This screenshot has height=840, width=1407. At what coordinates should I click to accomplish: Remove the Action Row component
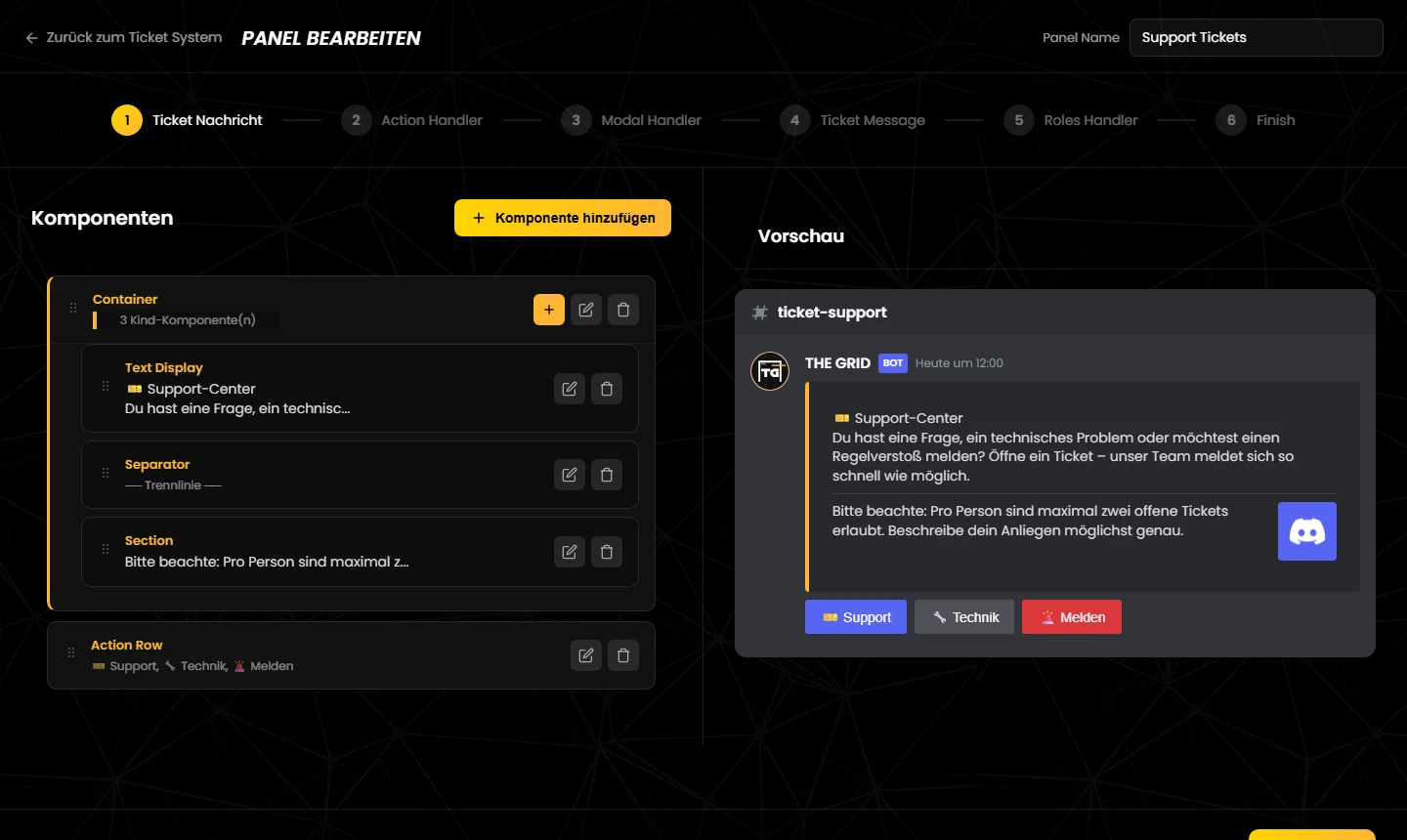(x=623, y=655)
